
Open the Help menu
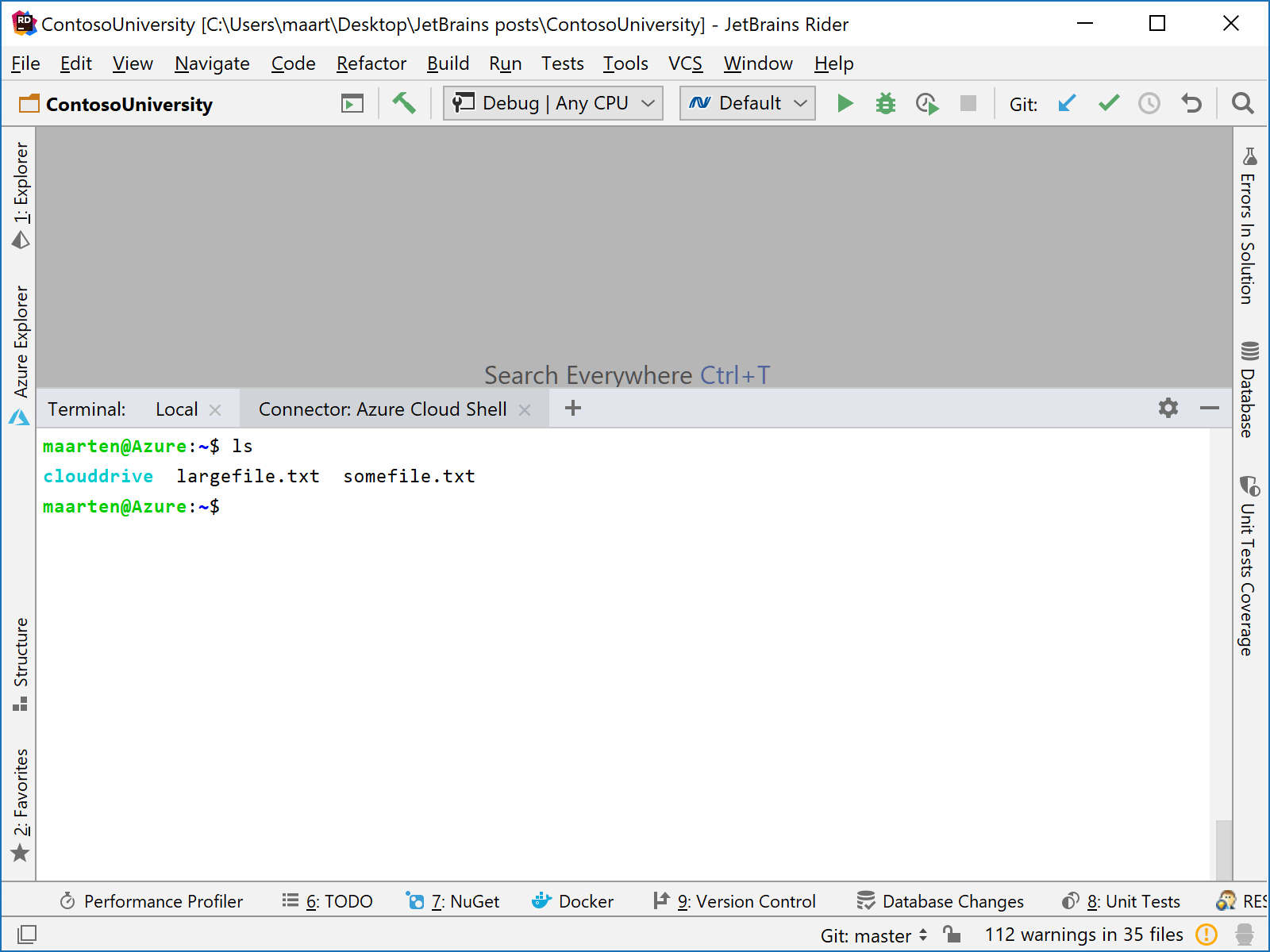point(834,63)
